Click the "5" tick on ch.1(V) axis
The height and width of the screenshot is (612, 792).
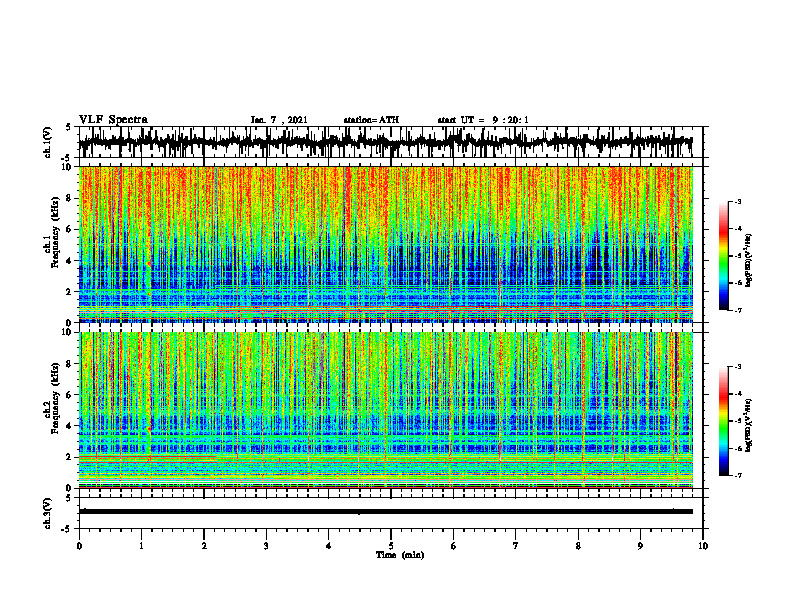click(68, 128)
